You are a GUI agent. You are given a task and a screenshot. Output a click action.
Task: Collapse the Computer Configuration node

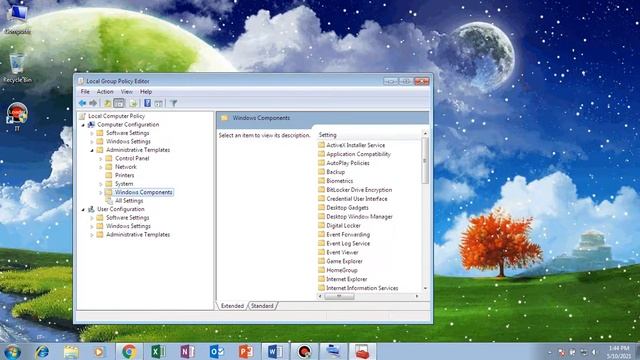point(83,125)
